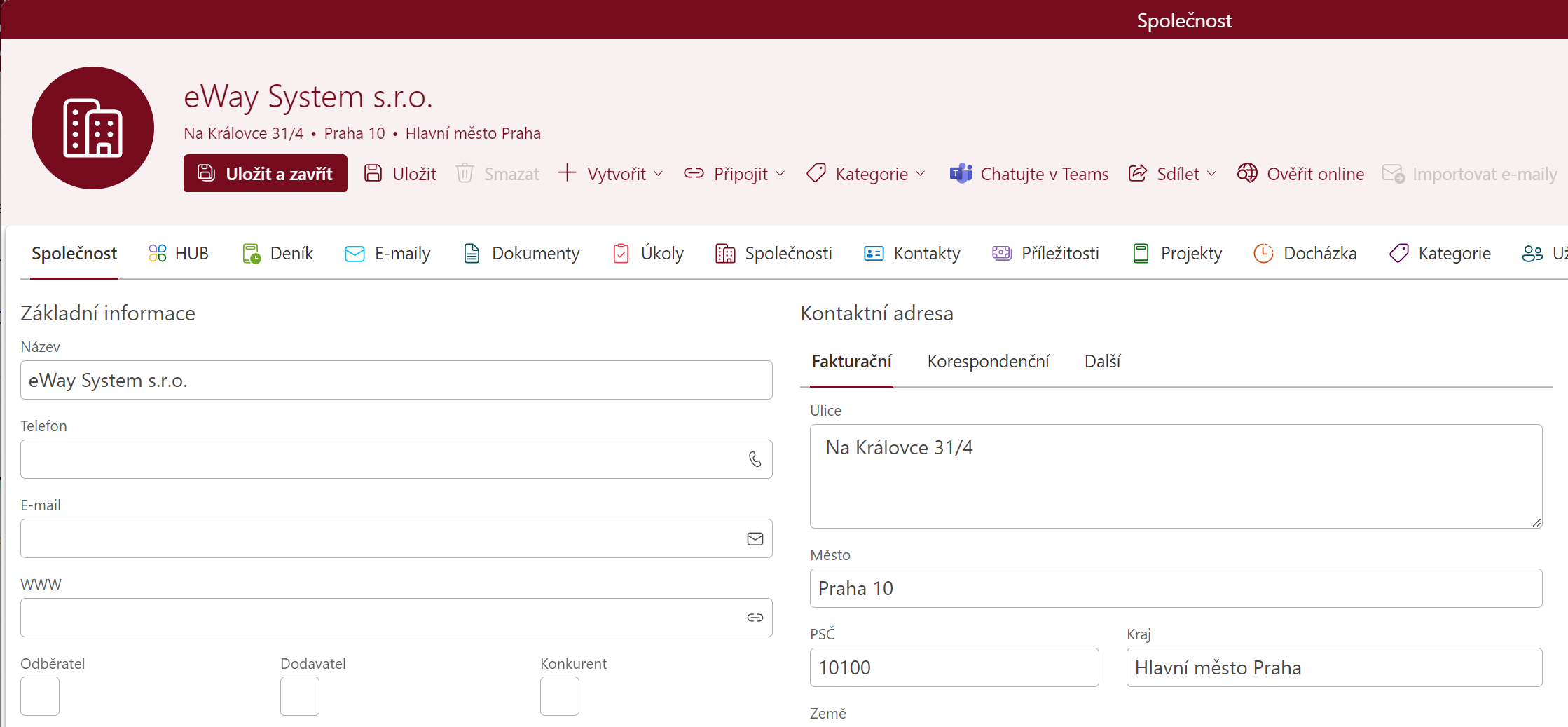Click the Vytvořit plus icon

567,172
